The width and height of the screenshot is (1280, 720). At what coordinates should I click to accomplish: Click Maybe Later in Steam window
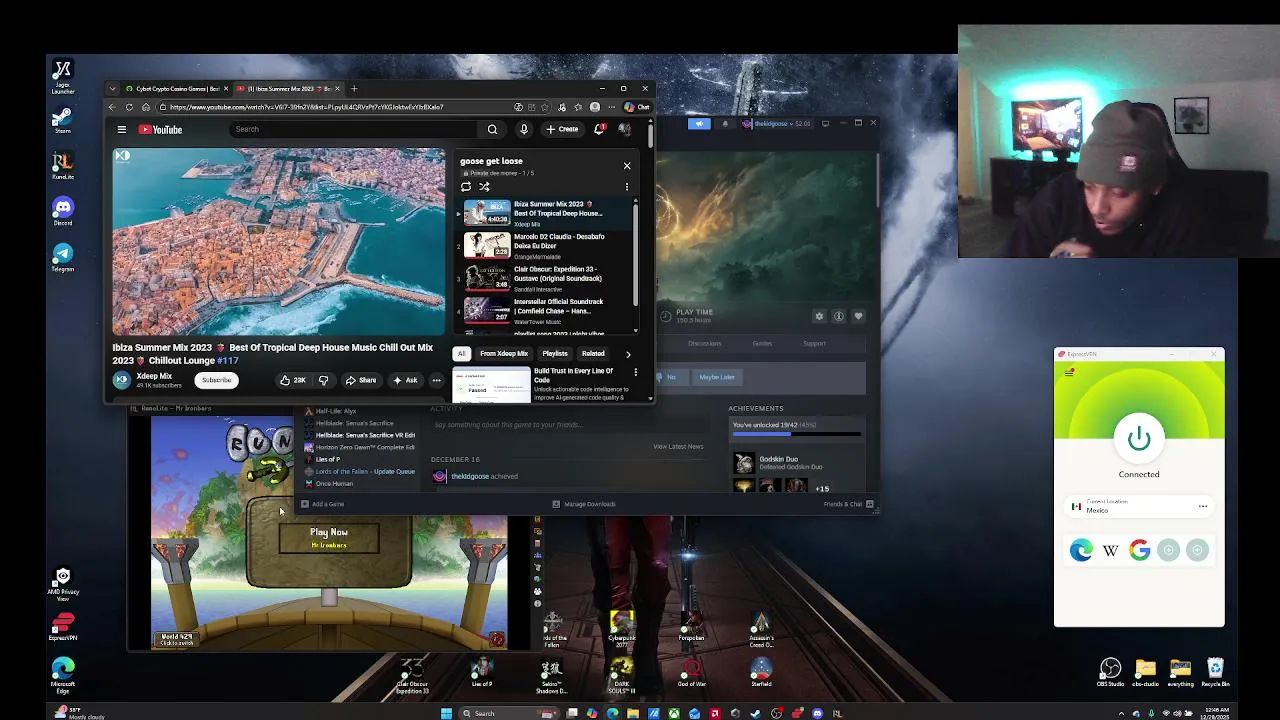click(717, 377)
